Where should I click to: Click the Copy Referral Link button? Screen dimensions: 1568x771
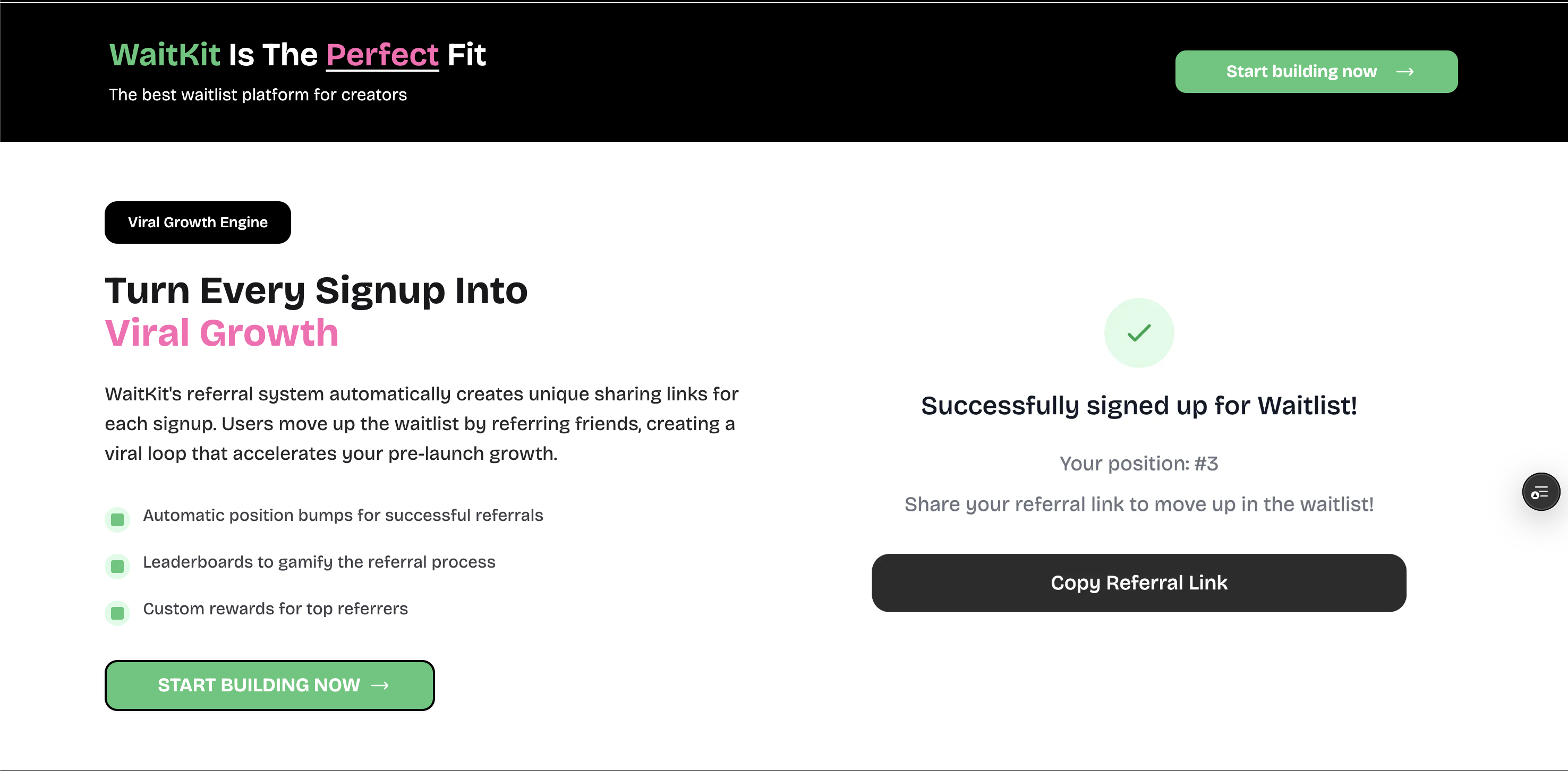tap(1138, 582)
